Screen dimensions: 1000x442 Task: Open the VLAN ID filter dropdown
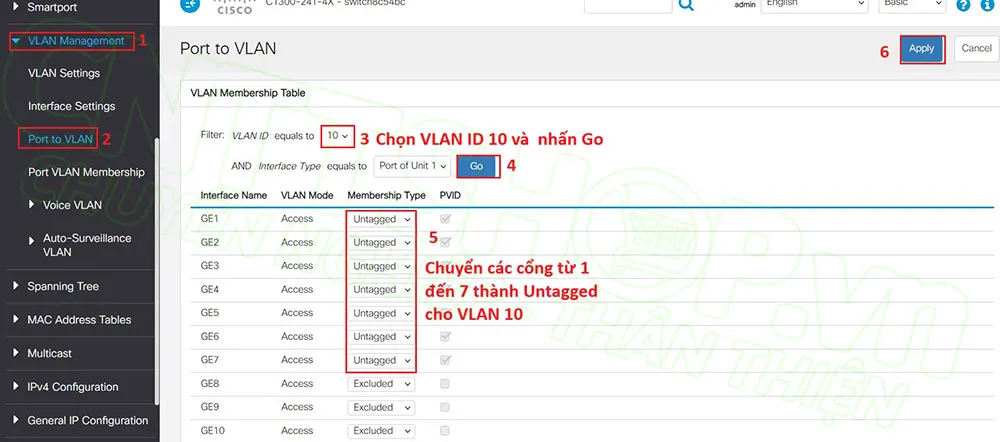click(337, 136)
